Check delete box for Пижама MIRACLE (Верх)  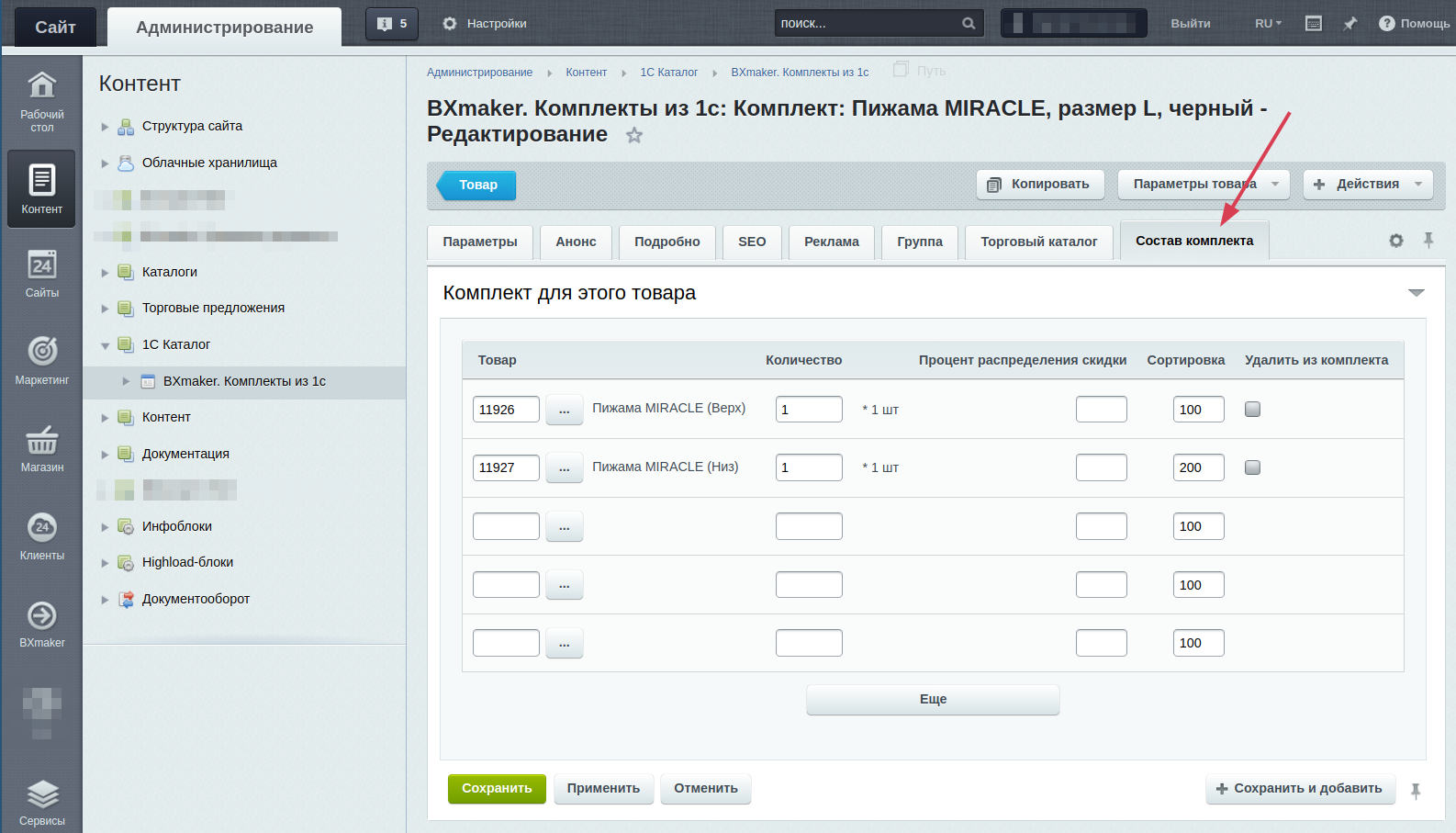[1252, 410]
